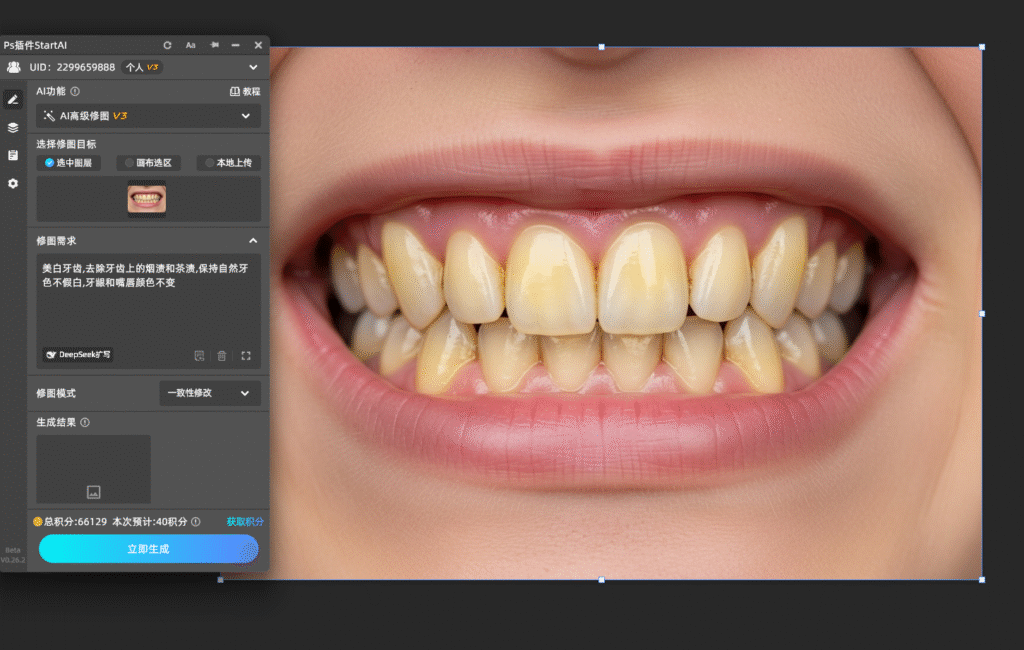
Task: Open the settings gear in sidebar
Action: point(13,184)
